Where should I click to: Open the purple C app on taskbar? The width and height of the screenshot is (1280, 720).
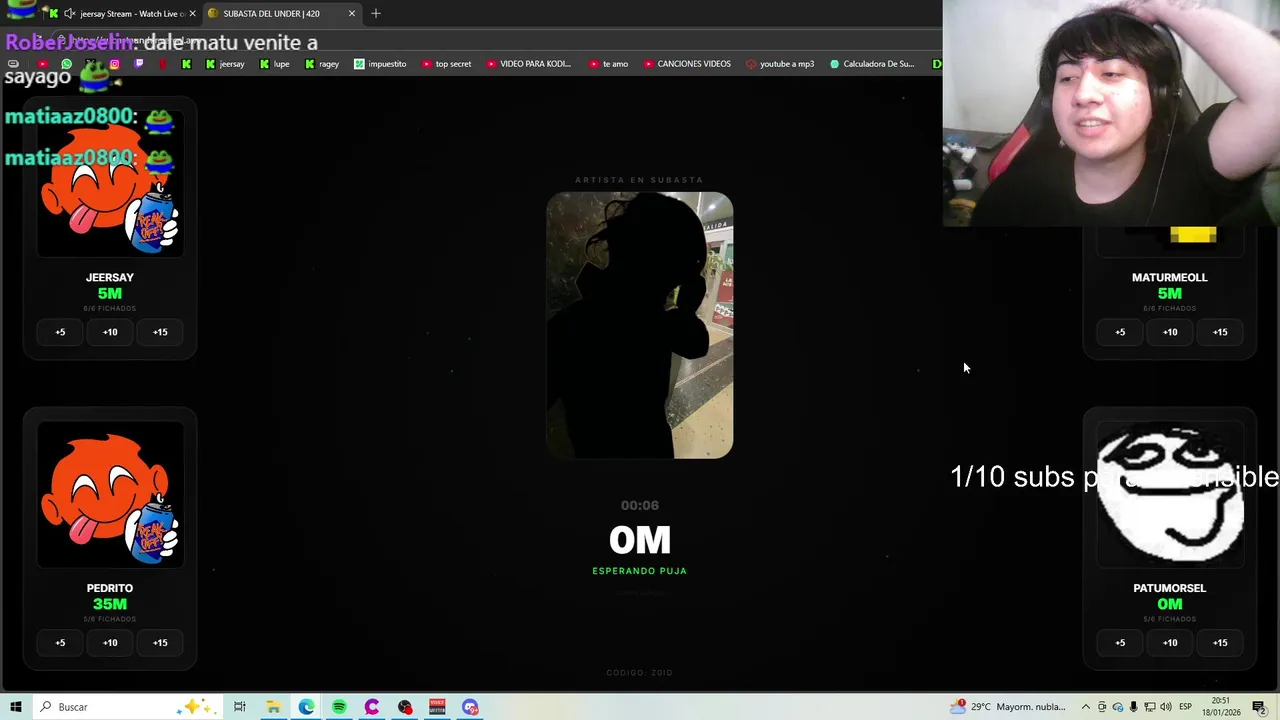point(372,707)
